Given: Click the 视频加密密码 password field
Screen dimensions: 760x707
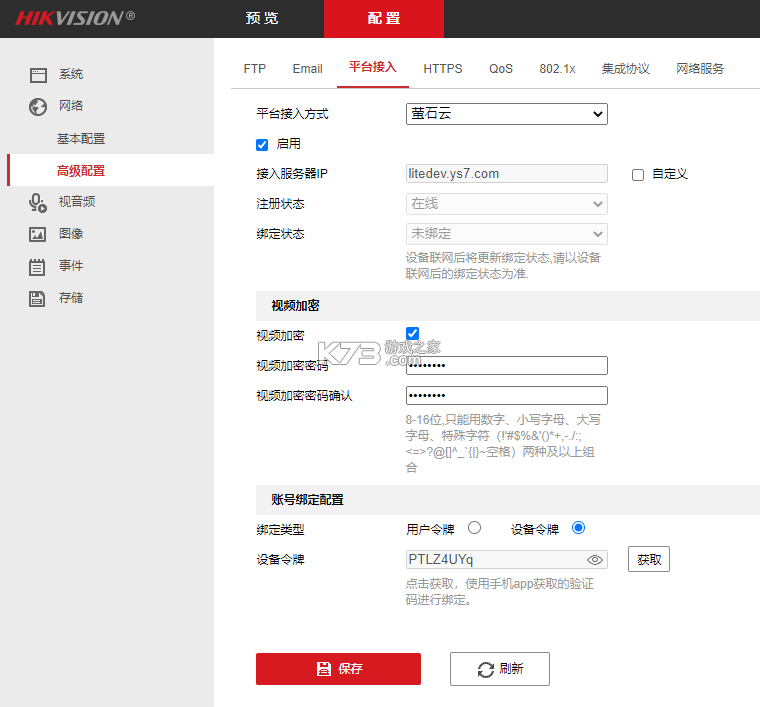Looking at the screenshot, I should pyautogui.click(x=507, y=365).
